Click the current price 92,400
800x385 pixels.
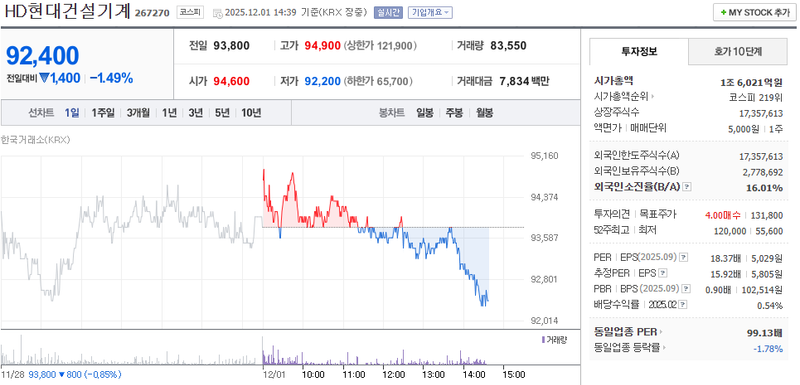[42, 56]
